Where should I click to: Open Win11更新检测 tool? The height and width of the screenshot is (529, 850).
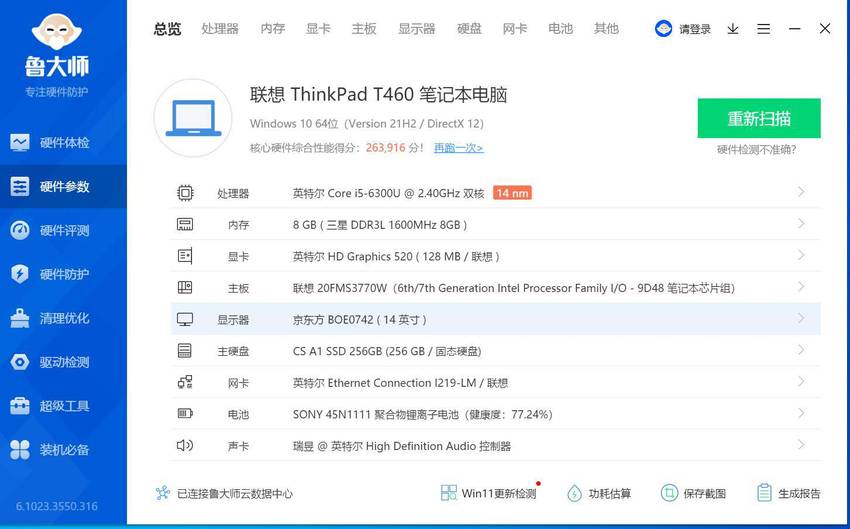coord(488,493)
